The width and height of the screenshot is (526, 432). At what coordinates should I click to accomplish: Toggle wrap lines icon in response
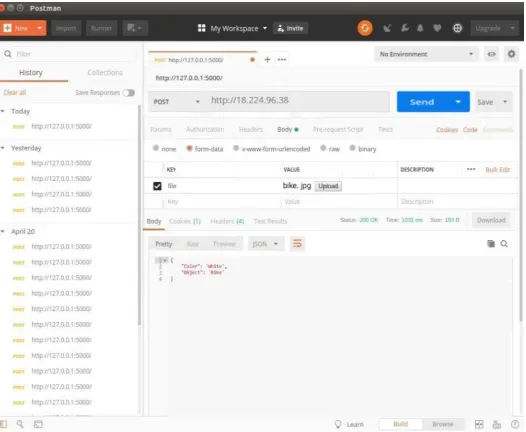point(297,244)
